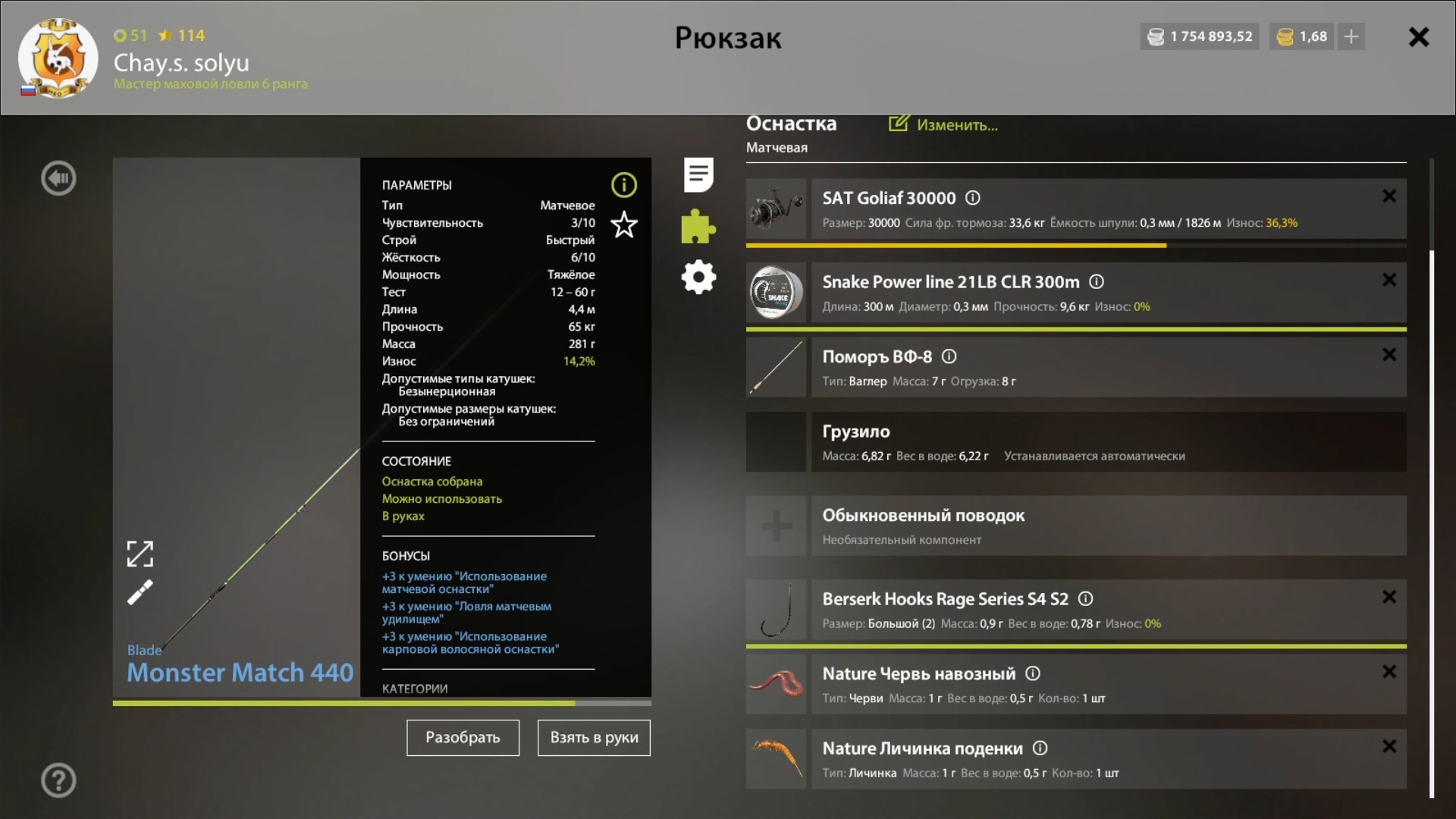Click Snake line spool thumbnail
The height and width of the screenshot is (819, 1456).
pos(776,292)
